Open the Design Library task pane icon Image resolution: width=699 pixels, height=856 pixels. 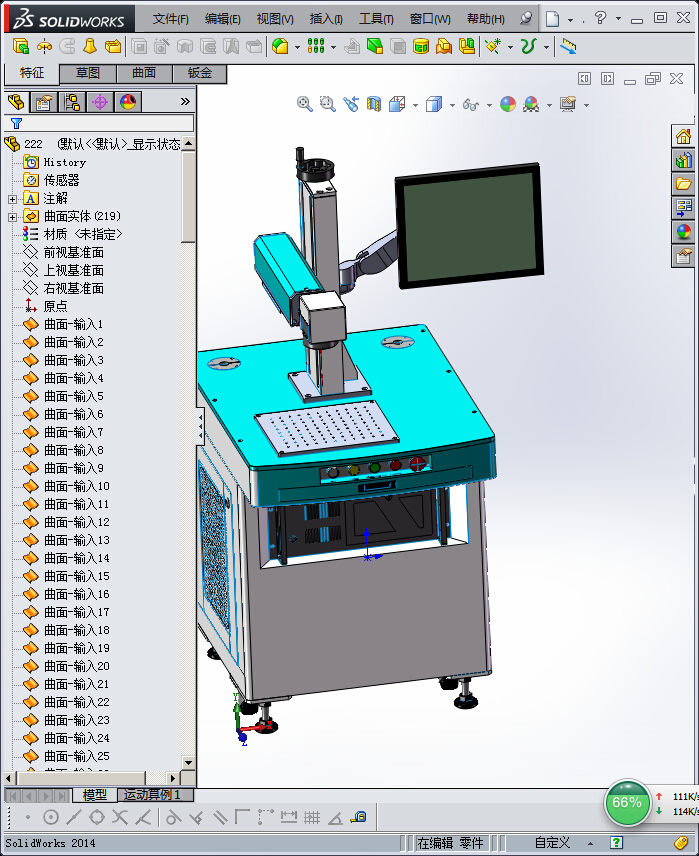tap(684, 160)
